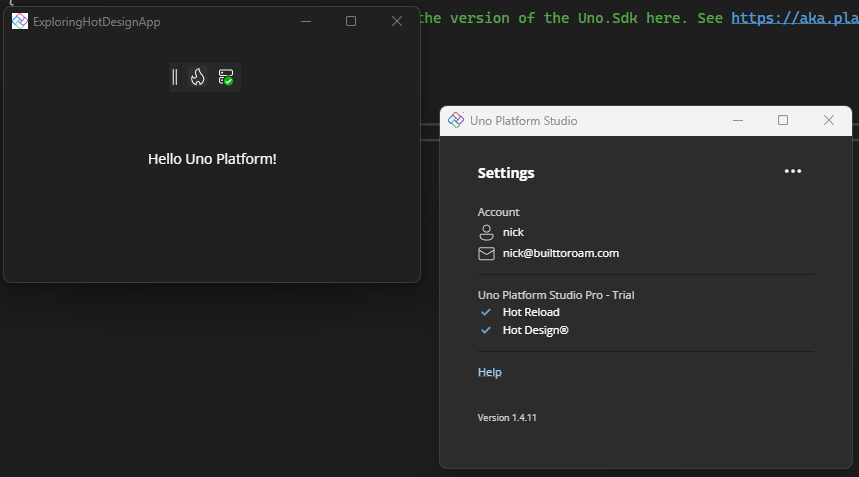Click the envelope email icon
859x477 pixels.
click(486, 254)
